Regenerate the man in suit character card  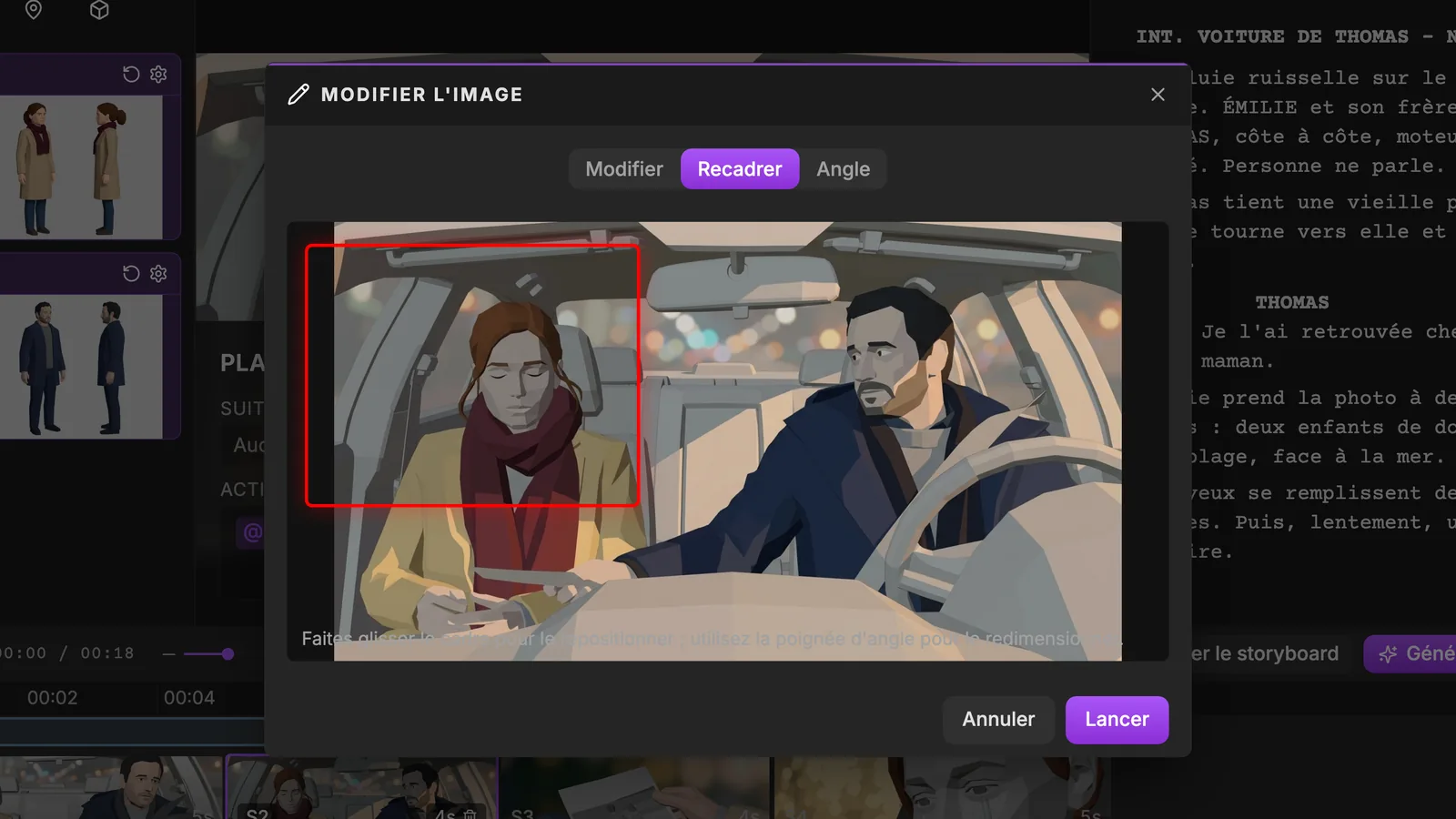coord(131,273)
